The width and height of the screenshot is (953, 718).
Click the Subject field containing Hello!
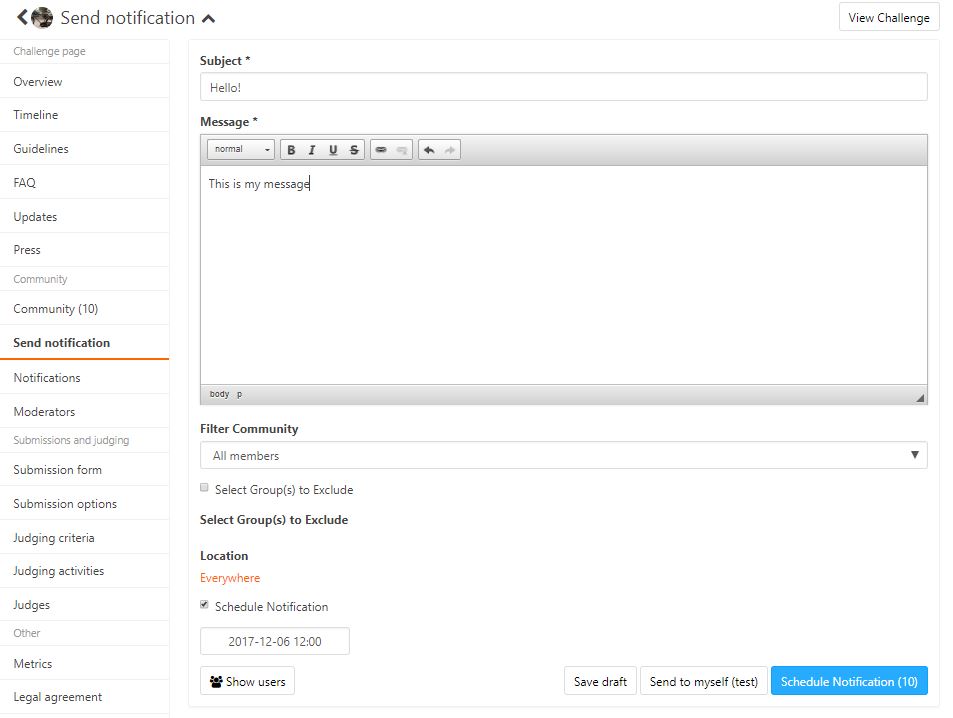tap(563, 87)
